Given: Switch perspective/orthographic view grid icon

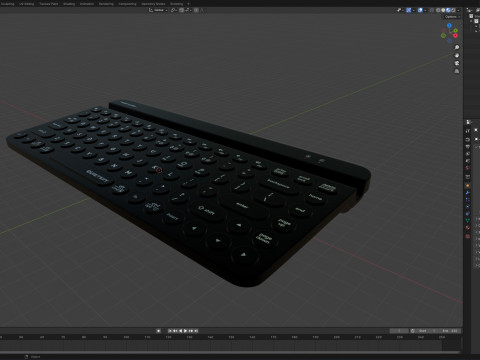Looking at the screenshot, I should pyautogui.click(x=457, y=71).
